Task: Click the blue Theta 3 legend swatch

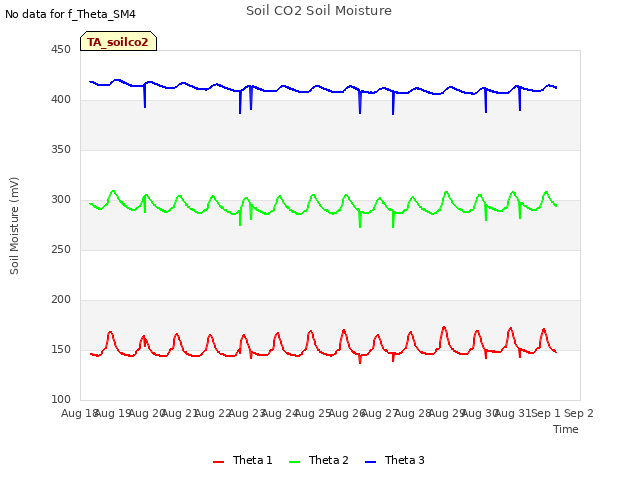Action: [370, 462]
